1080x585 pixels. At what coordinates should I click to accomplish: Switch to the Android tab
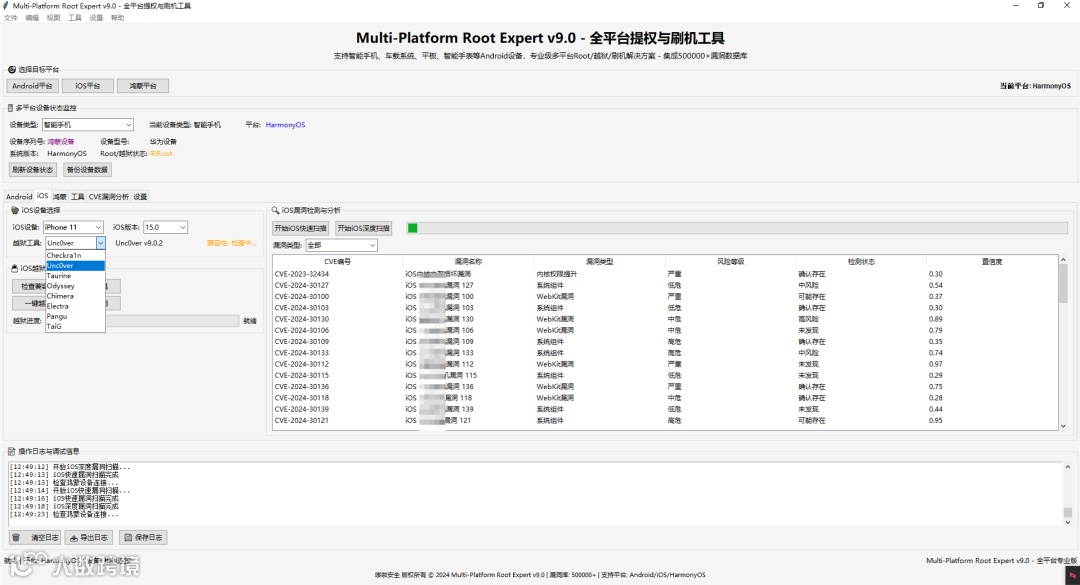click(x=19, y=197)
